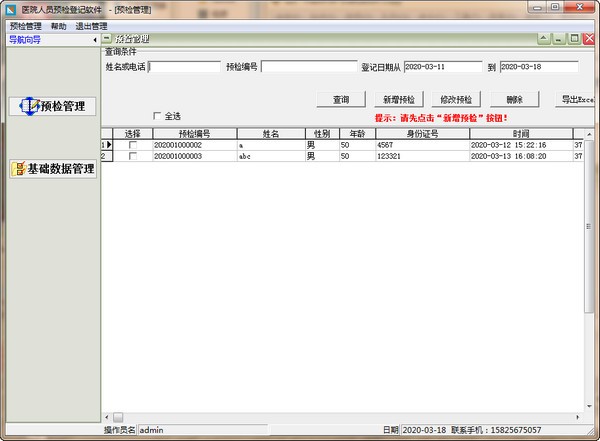600x441 pixels.
Task: Check the box for record 202001000002
Action: click(133, 145)
